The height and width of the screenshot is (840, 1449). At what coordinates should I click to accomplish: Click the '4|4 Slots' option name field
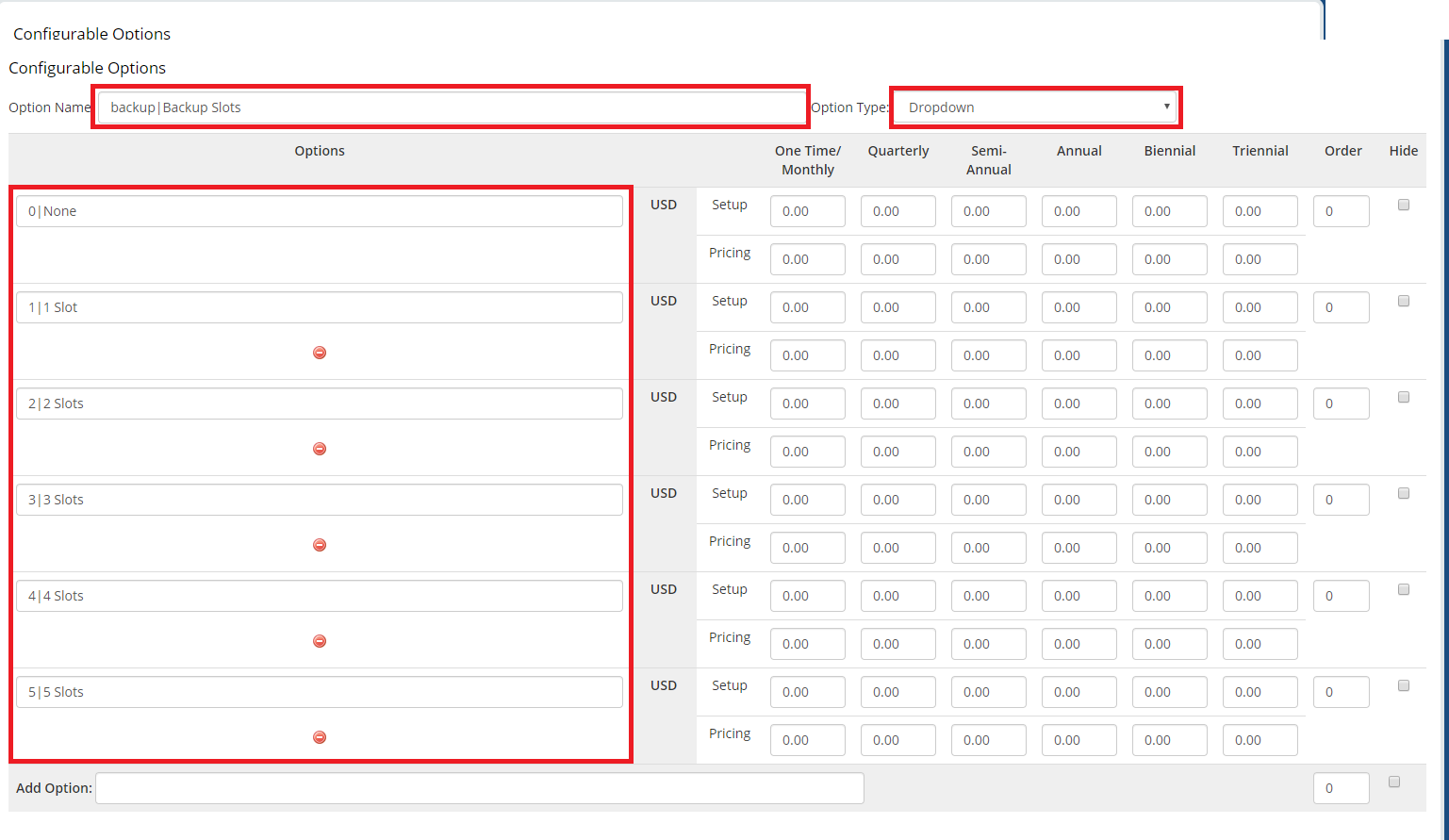[x=320, y=596]
